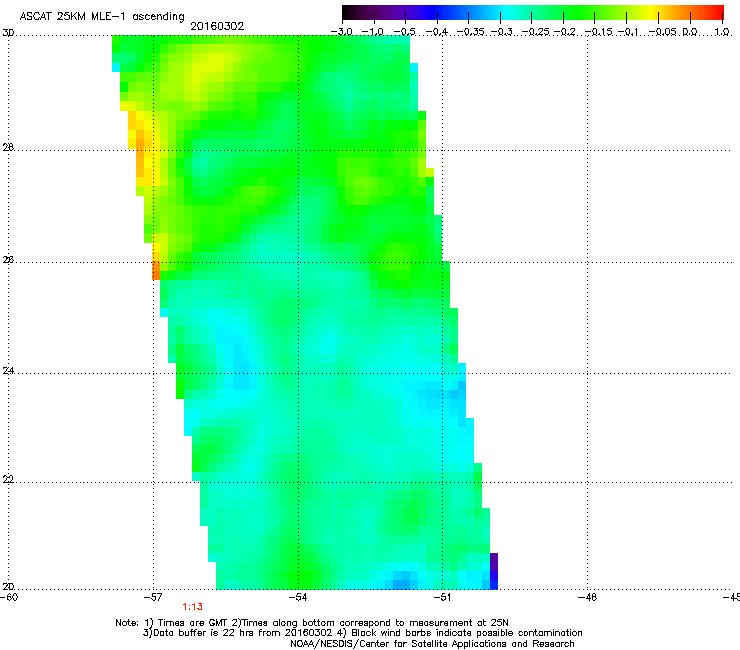Click the colorbar label '-3.0'
Image resolution: width=740 pixels, height=650 pixels.
(x=341, y=32)
